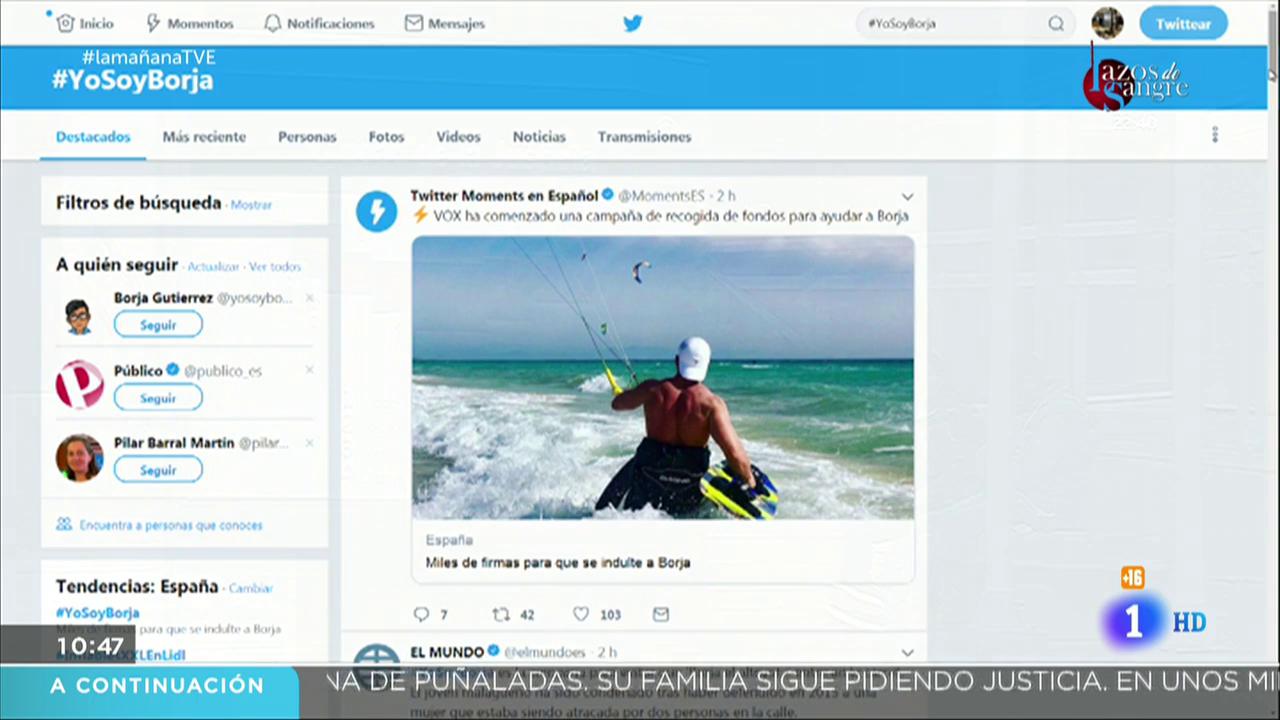Open the Twitter Moments lightning avatar
This screenshot has width=1280, height=720.
[377, 211]
